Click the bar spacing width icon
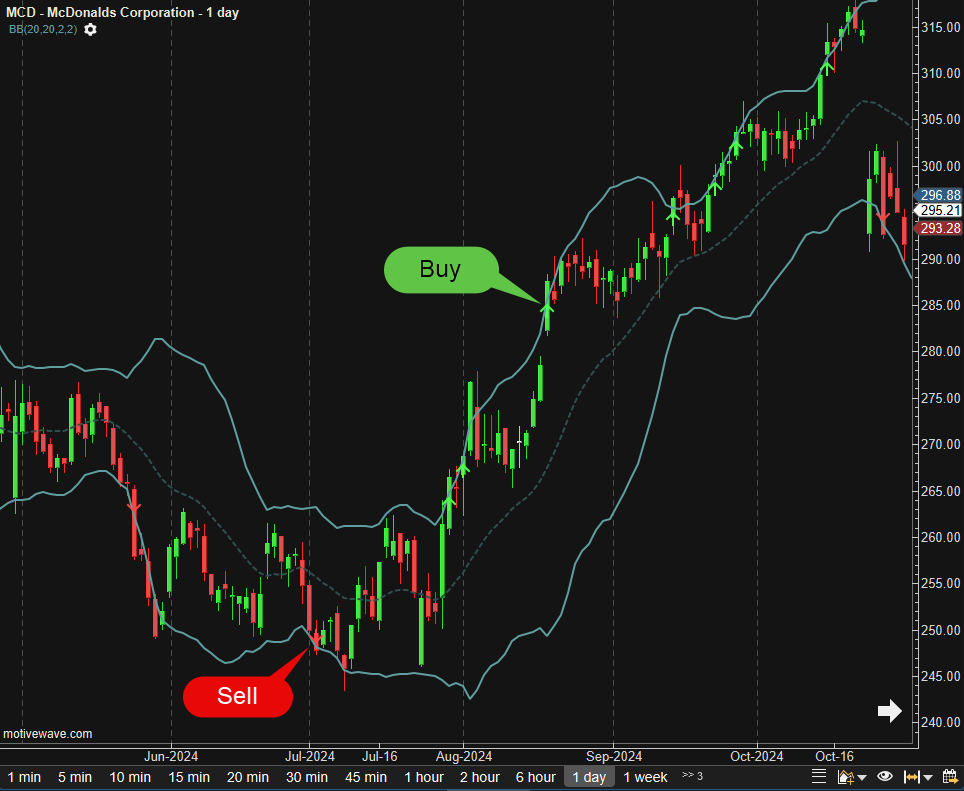 point(912,777)
